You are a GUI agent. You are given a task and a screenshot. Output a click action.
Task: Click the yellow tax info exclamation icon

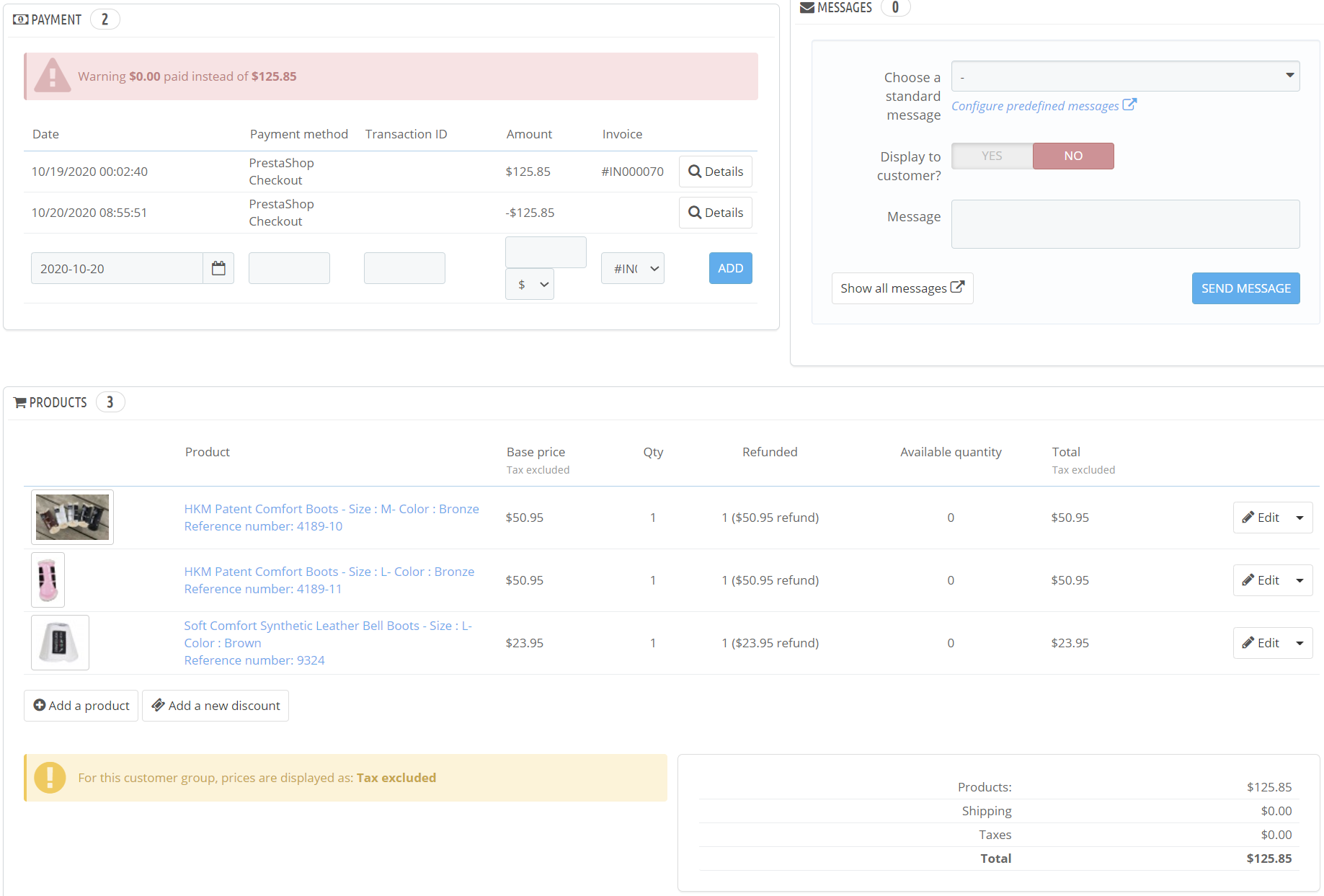[x=50, y=778]
